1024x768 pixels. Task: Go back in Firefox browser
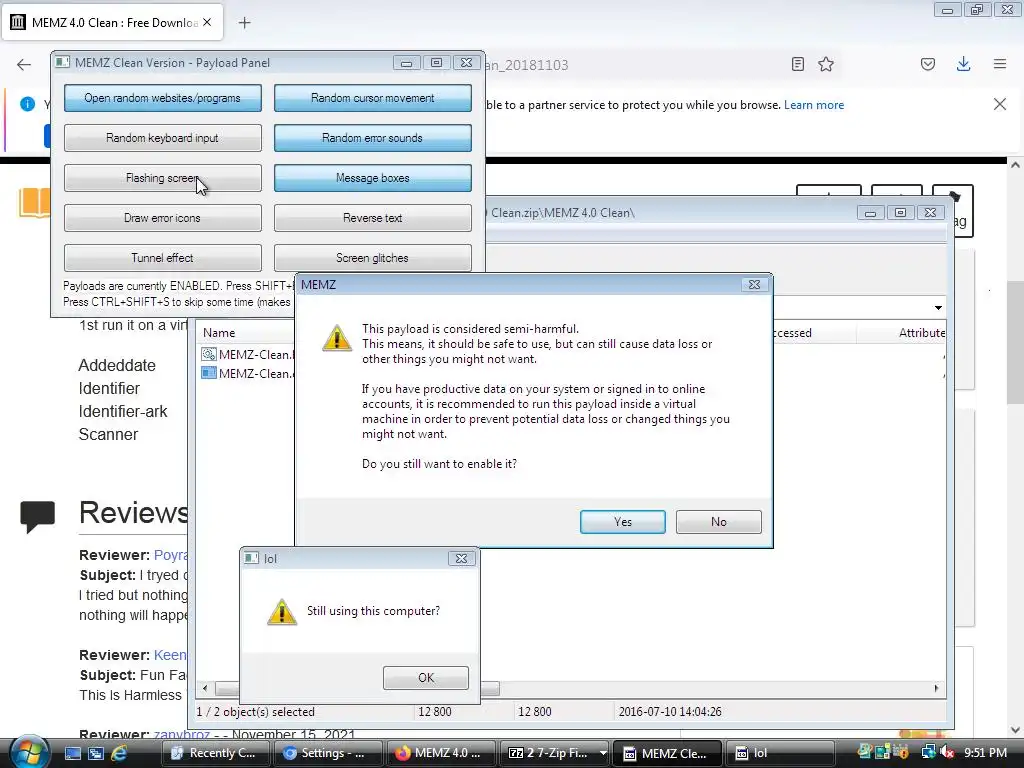(x=24, y=64)
